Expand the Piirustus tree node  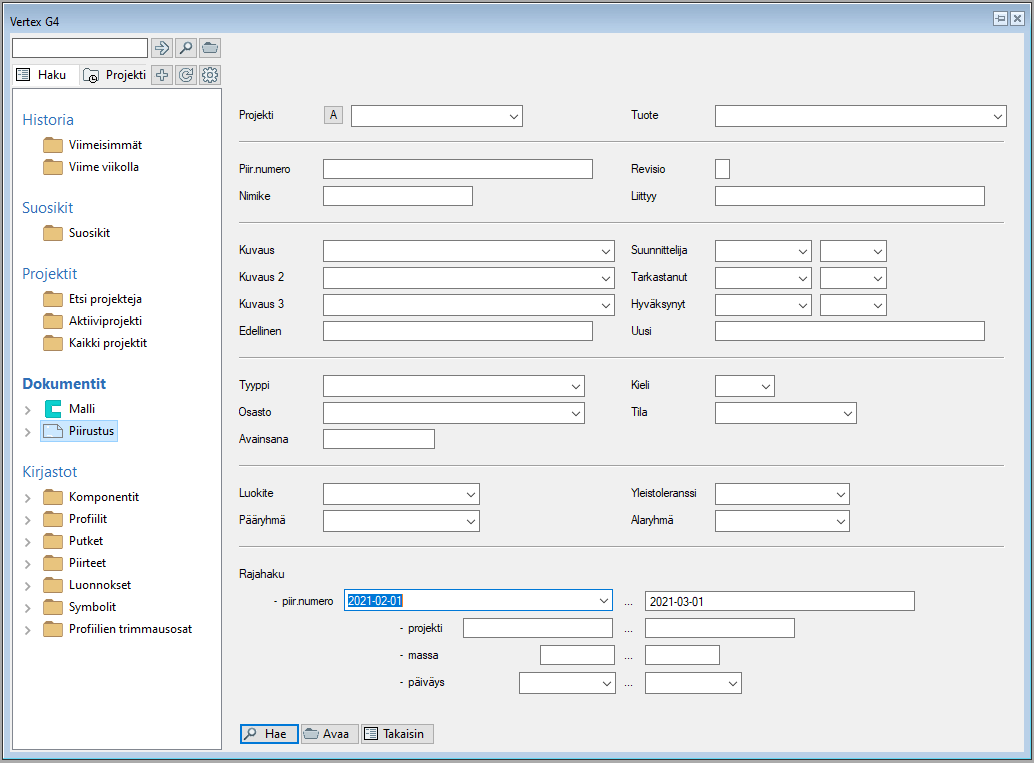[28, 432]
